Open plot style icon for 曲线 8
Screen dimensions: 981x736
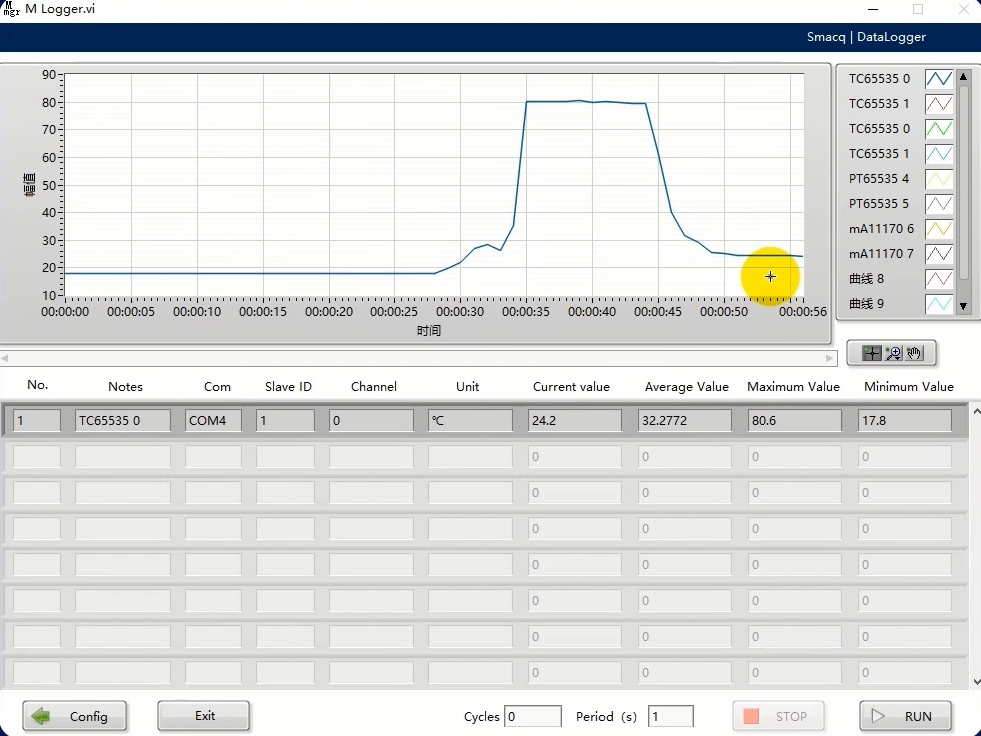(938, 279)
